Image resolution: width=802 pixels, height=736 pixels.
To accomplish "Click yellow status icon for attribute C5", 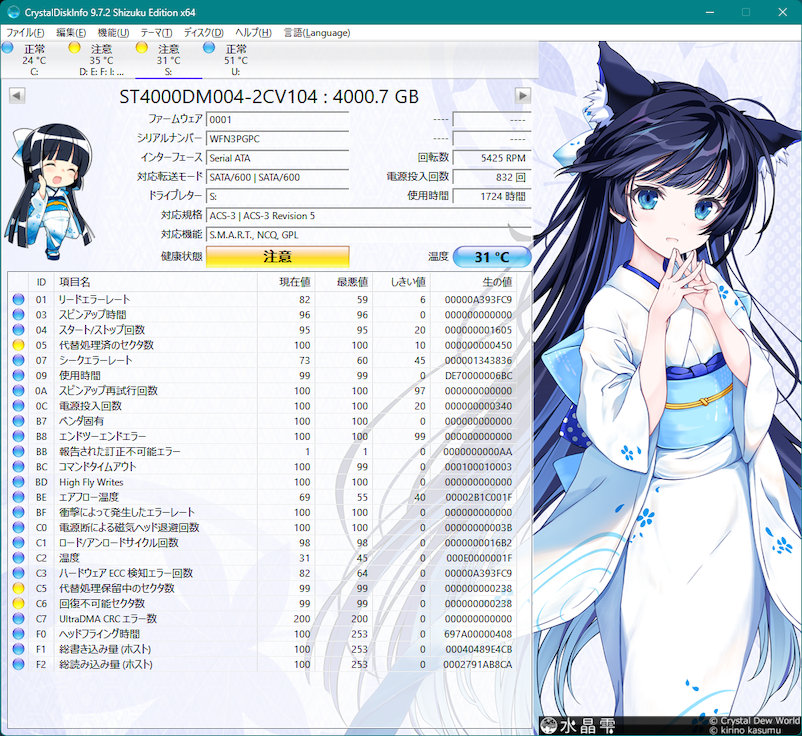I will pyautogui.click(x=17, y=589).
